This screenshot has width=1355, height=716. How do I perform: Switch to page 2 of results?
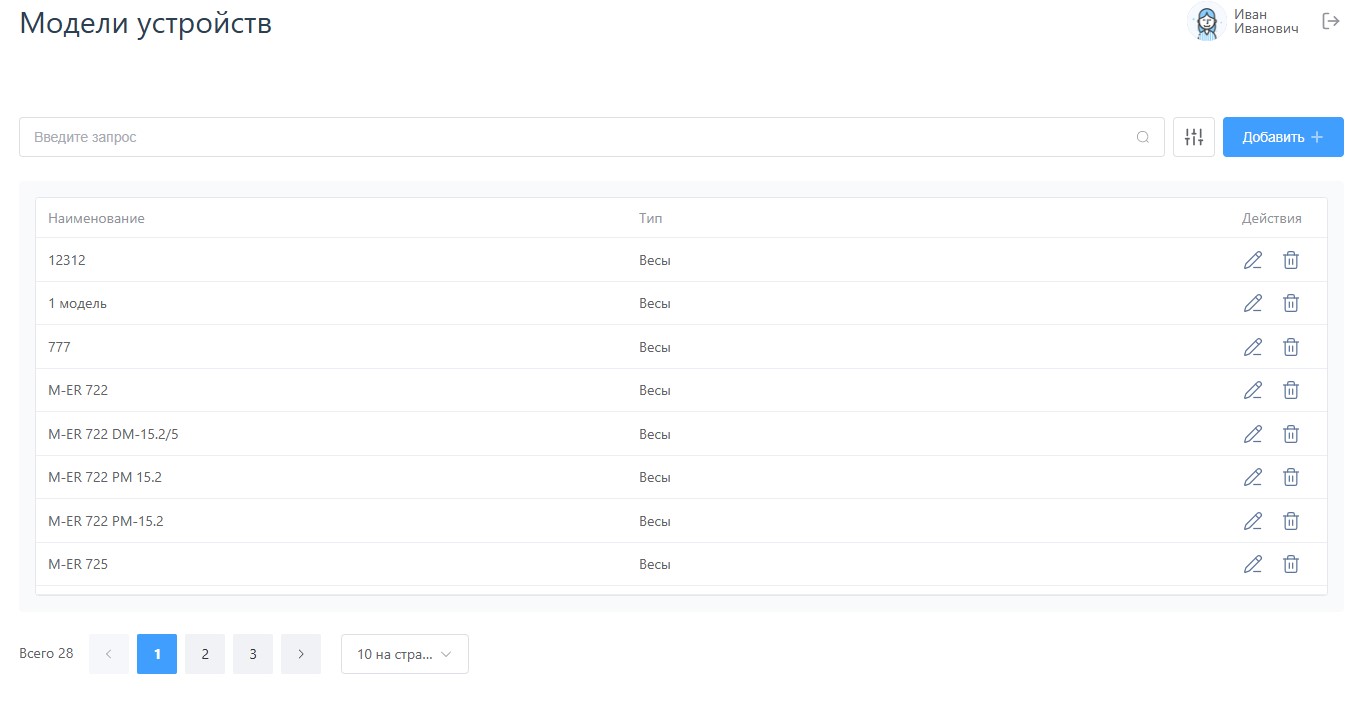[205, 654]
